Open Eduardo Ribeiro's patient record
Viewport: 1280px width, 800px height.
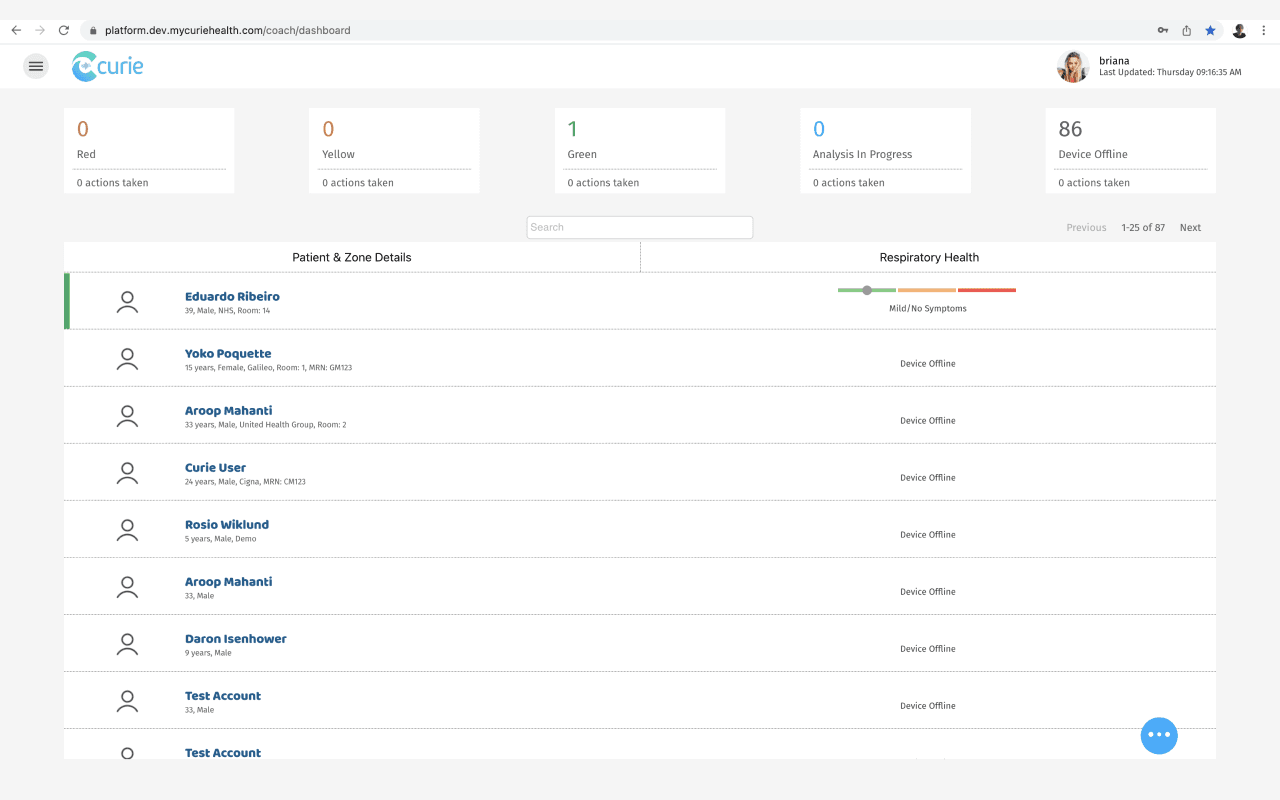[x=232, y=296]
